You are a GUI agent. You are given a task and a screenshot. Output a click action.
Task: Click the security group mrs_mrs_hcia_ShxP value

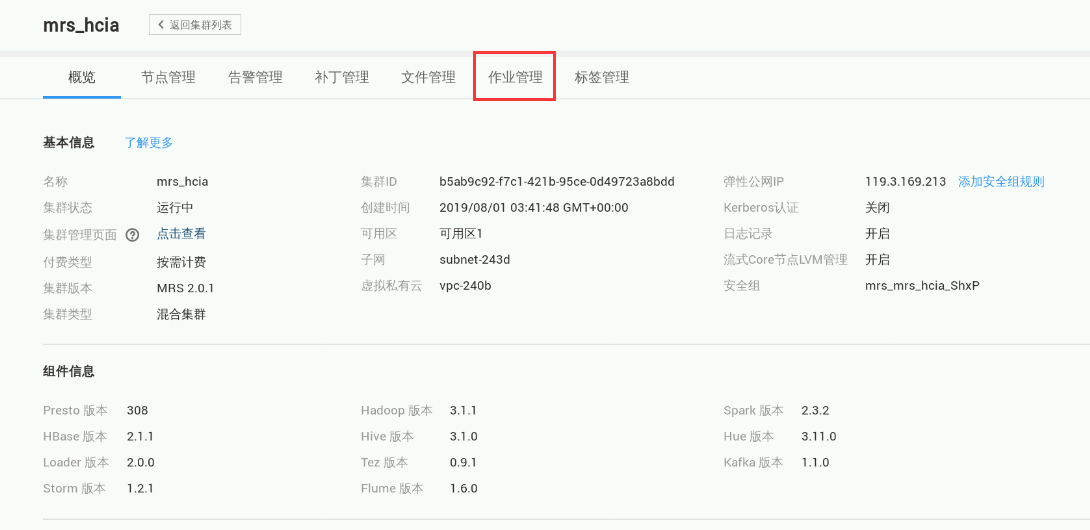pyautogui.click(x=922, y=286)
